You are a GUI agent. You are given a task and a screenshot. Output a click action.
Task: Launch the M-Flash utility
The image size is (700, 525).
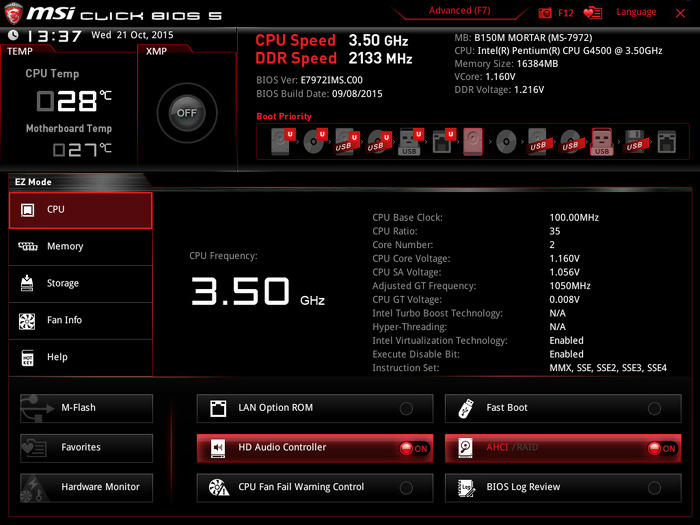pyautogui.click(x=86, y=408)
